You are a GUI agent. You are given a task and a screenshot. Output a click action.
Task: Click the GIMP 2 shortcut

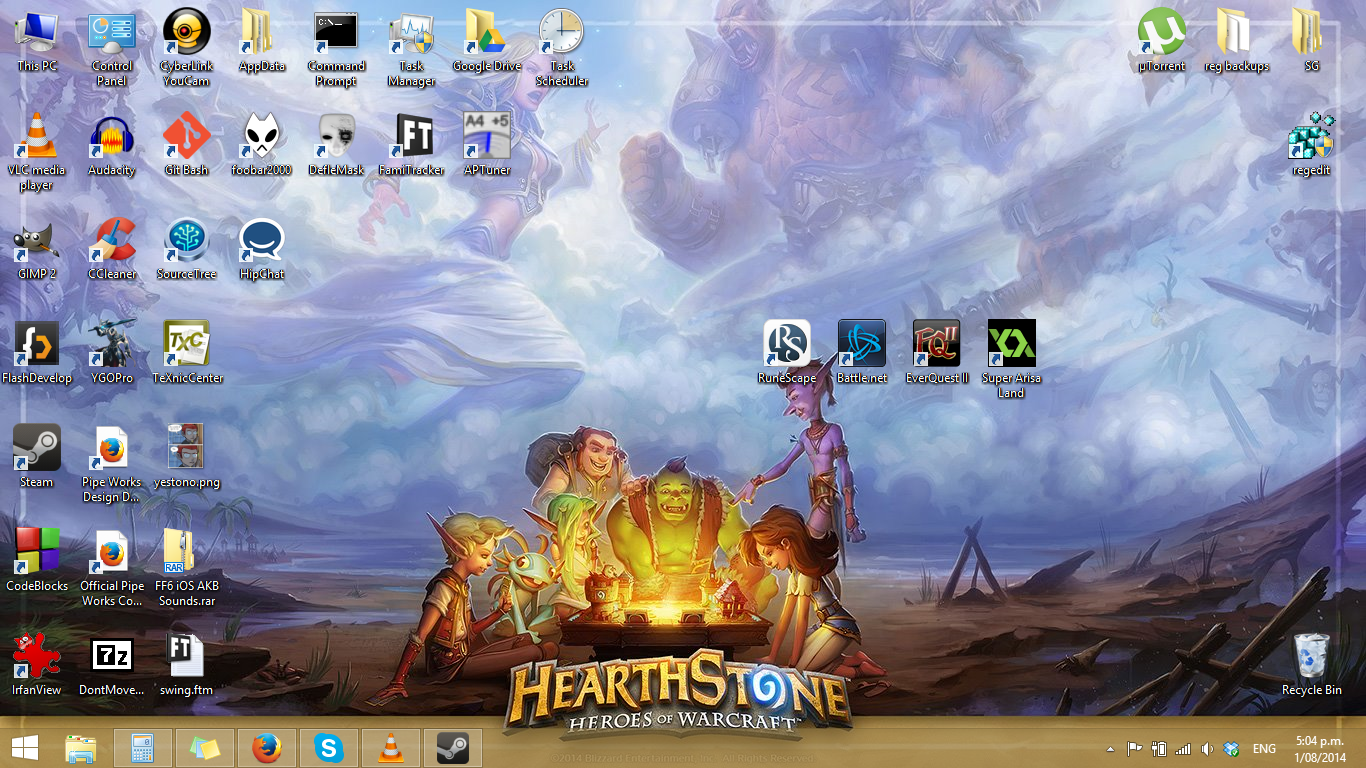[x=37, y=249]
